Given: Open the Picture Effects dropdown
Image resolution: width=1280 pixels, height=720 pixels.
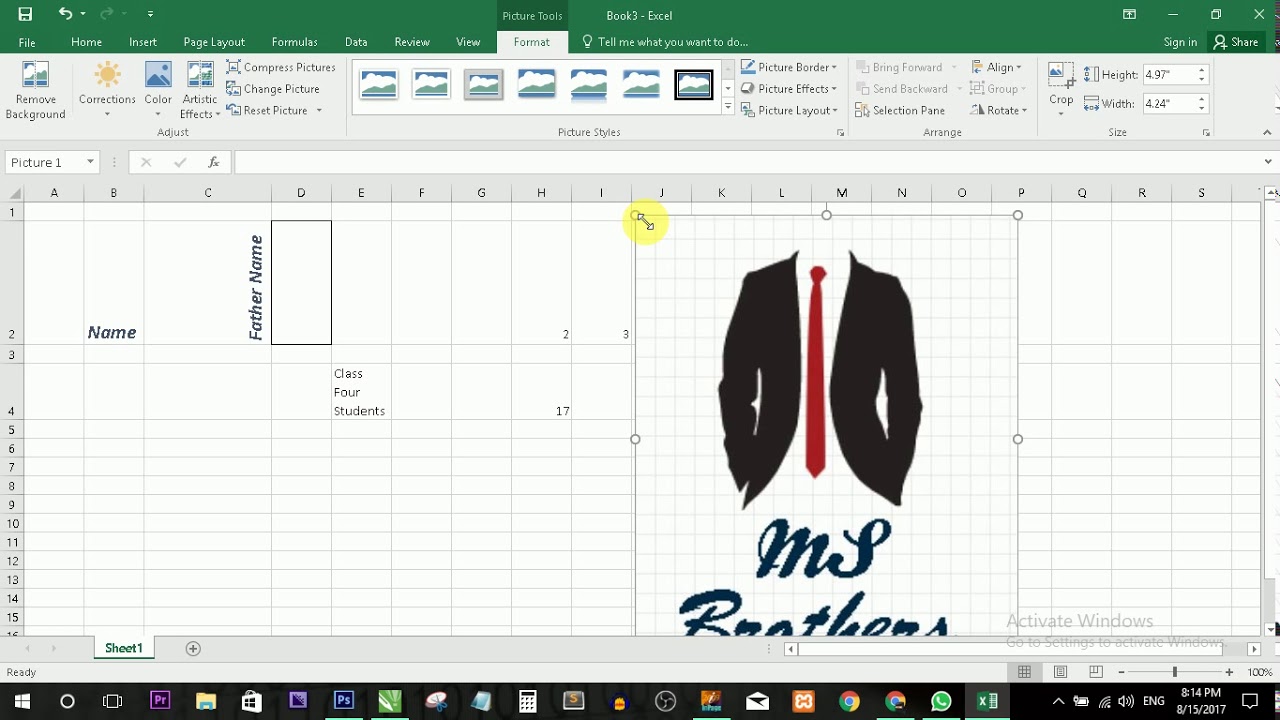Looking at the screenshot, I should [790, 89].
